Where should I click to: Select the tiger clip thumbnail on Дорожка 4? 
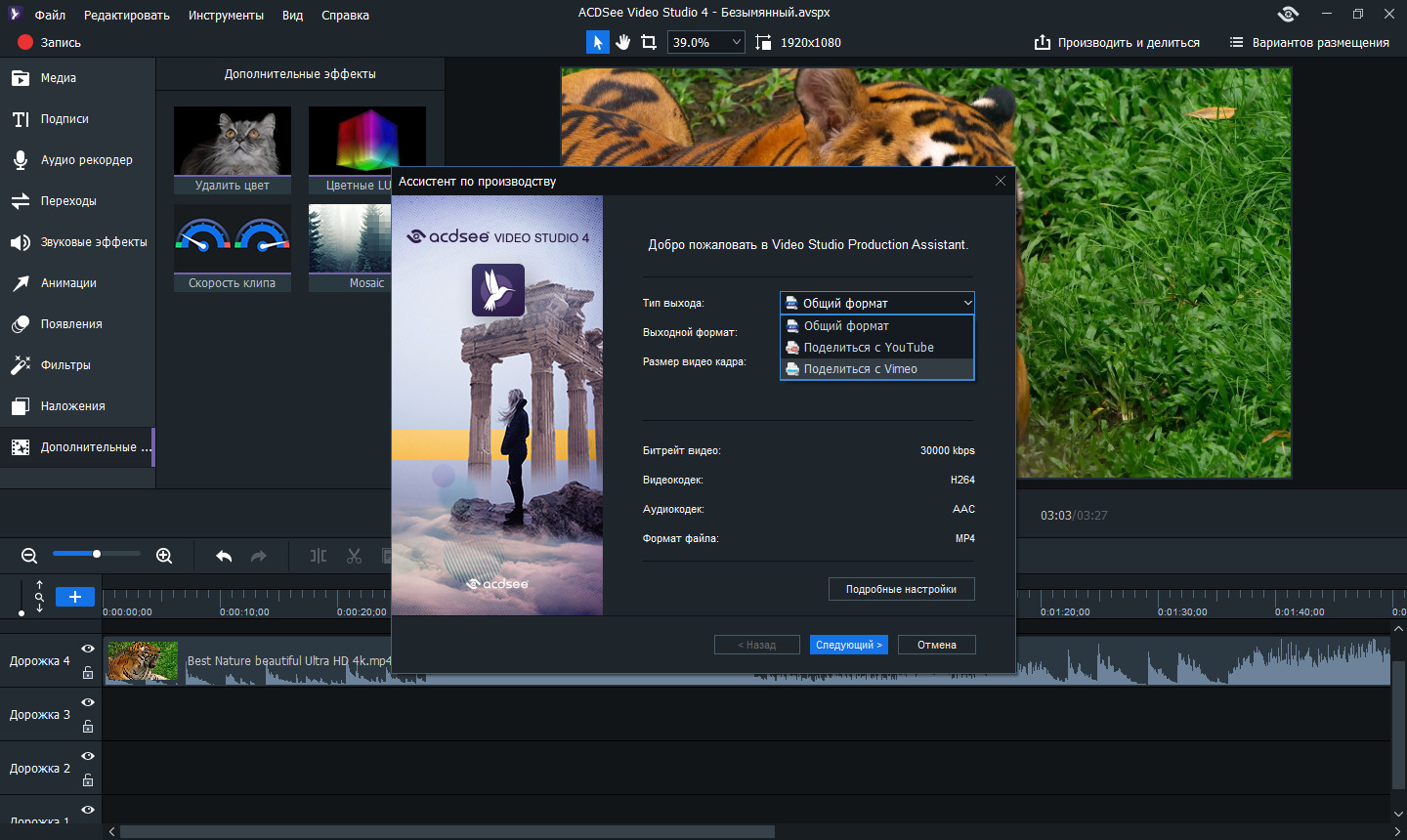(144, 661)
